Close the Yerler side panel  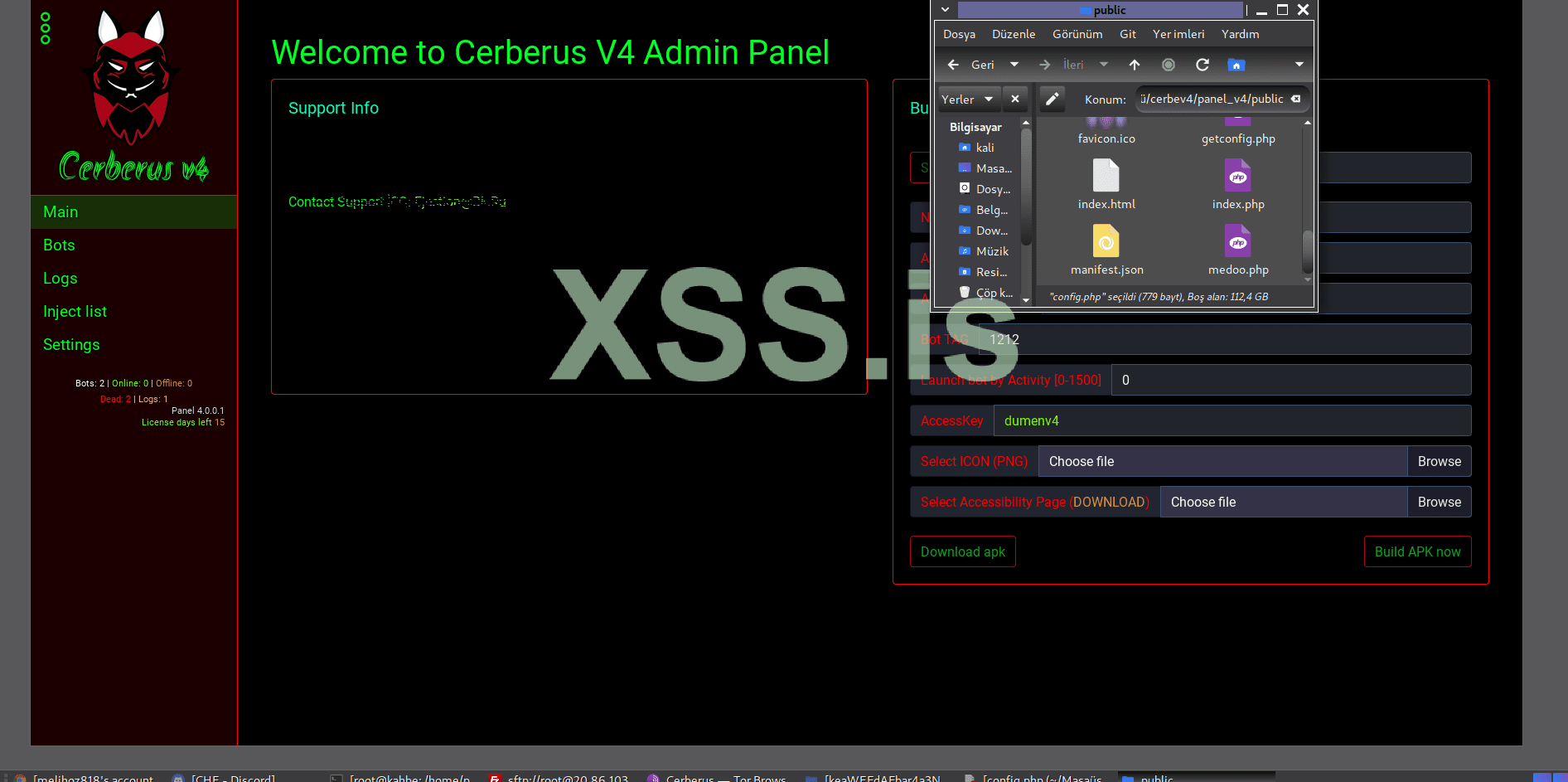[1015, 99]
